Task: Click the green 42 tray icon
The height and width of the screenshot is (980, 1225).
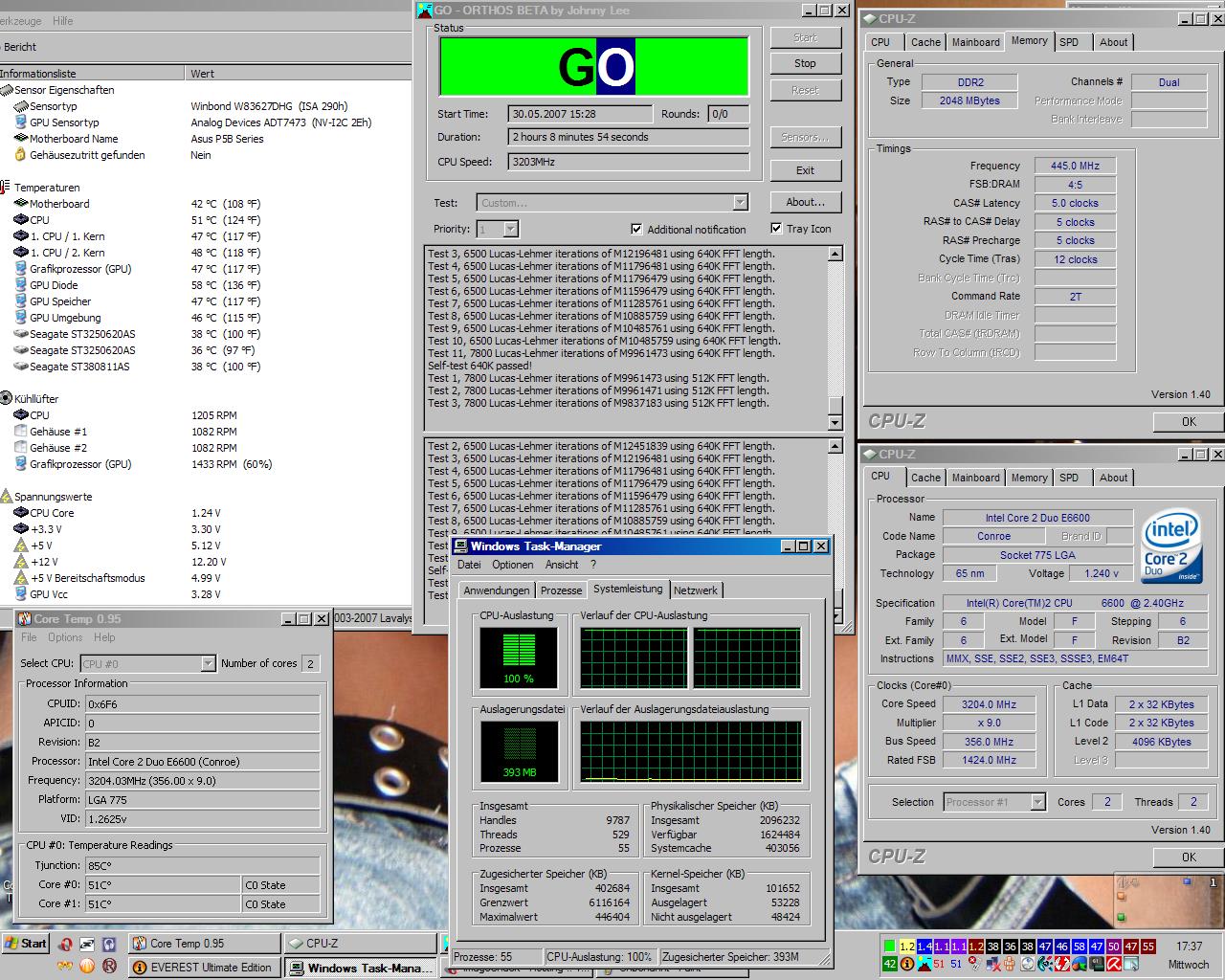Action: pyautogui.click(x=890, y=965)
